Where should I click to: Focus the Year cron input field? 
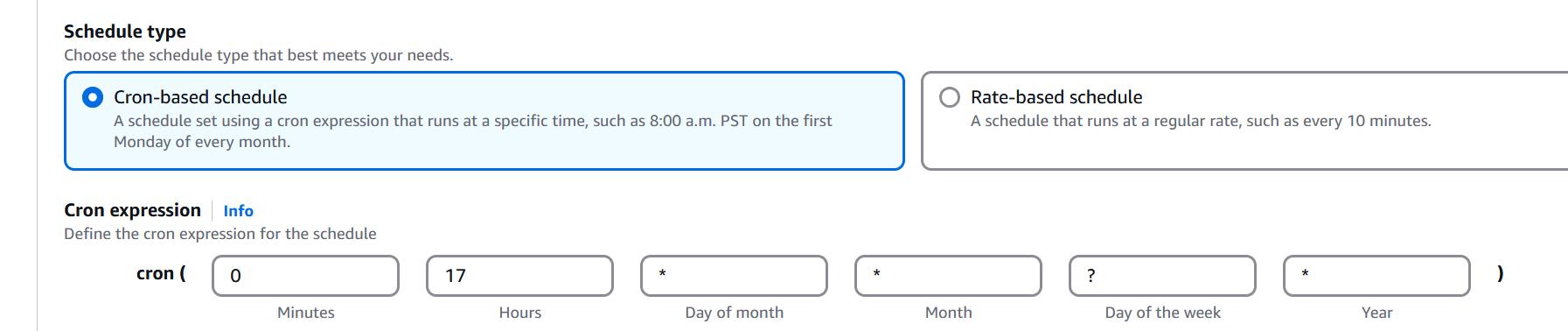click(1376, 276)
